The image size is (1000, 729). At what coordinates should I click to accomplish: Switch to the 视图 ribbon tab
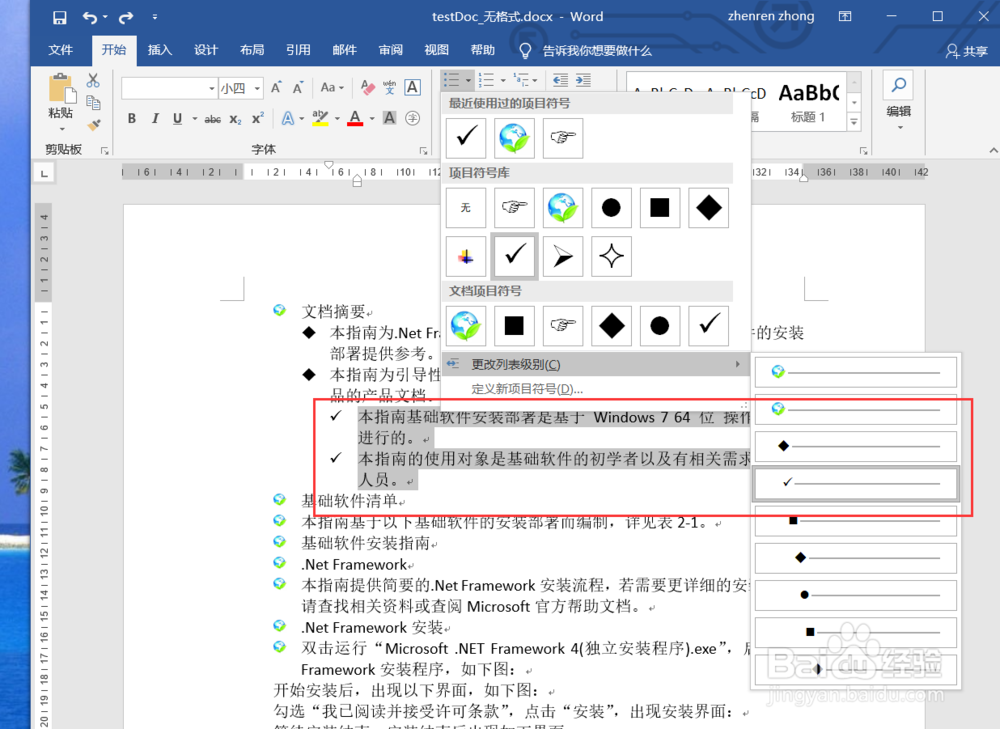coord(436,50)
